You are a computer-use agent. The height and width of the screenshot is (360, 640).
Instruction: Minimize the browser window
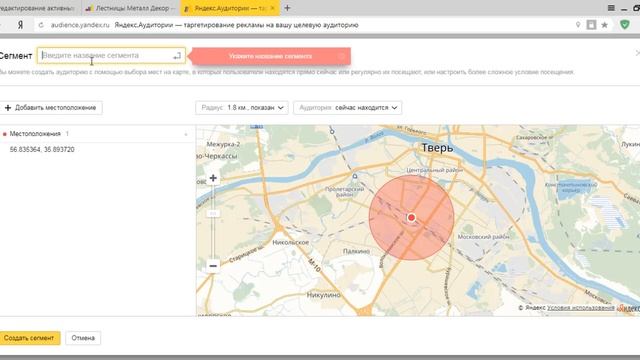[624, 8]
